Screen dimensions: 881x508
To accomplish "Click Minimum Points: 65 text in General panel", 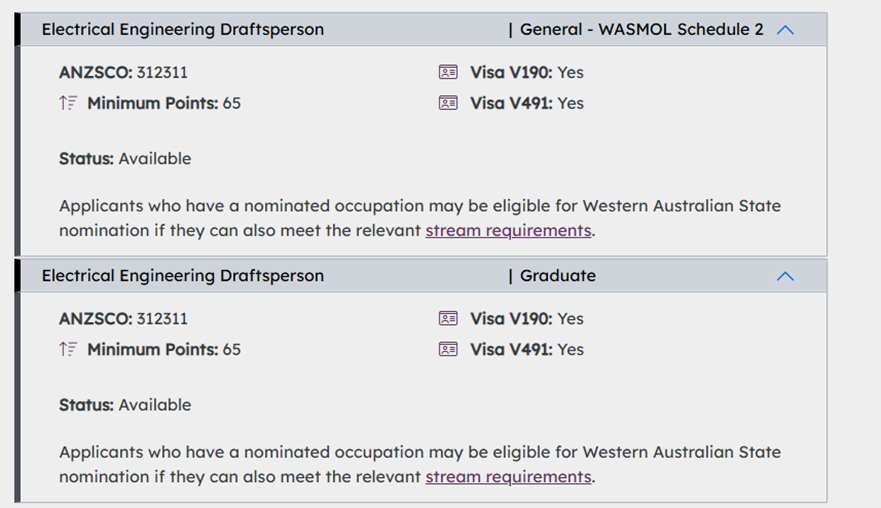I will 164,103.
